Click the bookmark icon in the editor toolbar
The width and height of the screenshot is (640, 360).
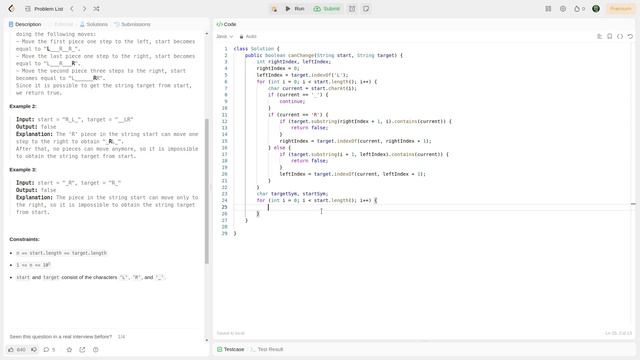(x=610, y=36)
